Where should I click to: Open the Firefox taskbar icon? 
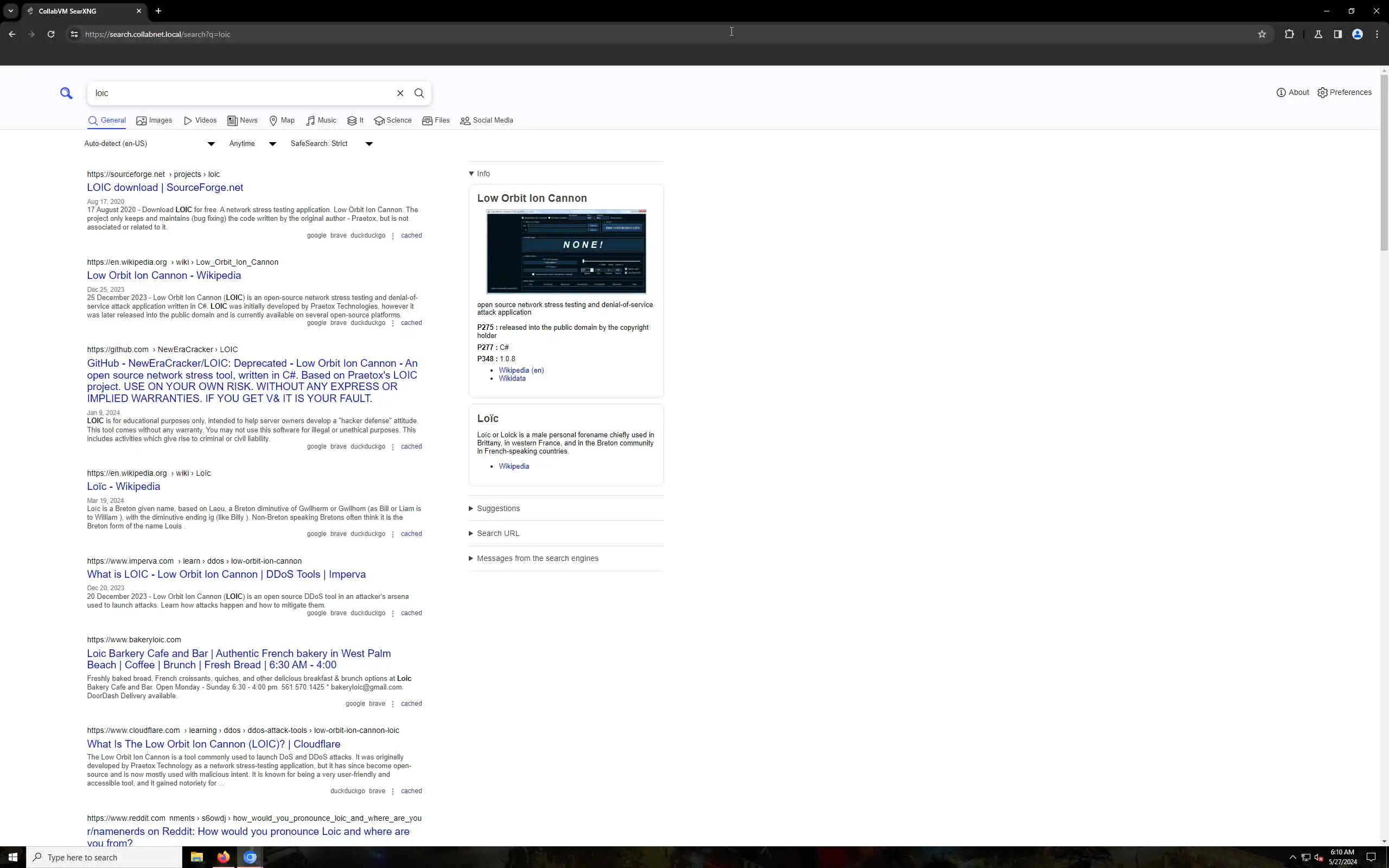click(x=224, y=857)
